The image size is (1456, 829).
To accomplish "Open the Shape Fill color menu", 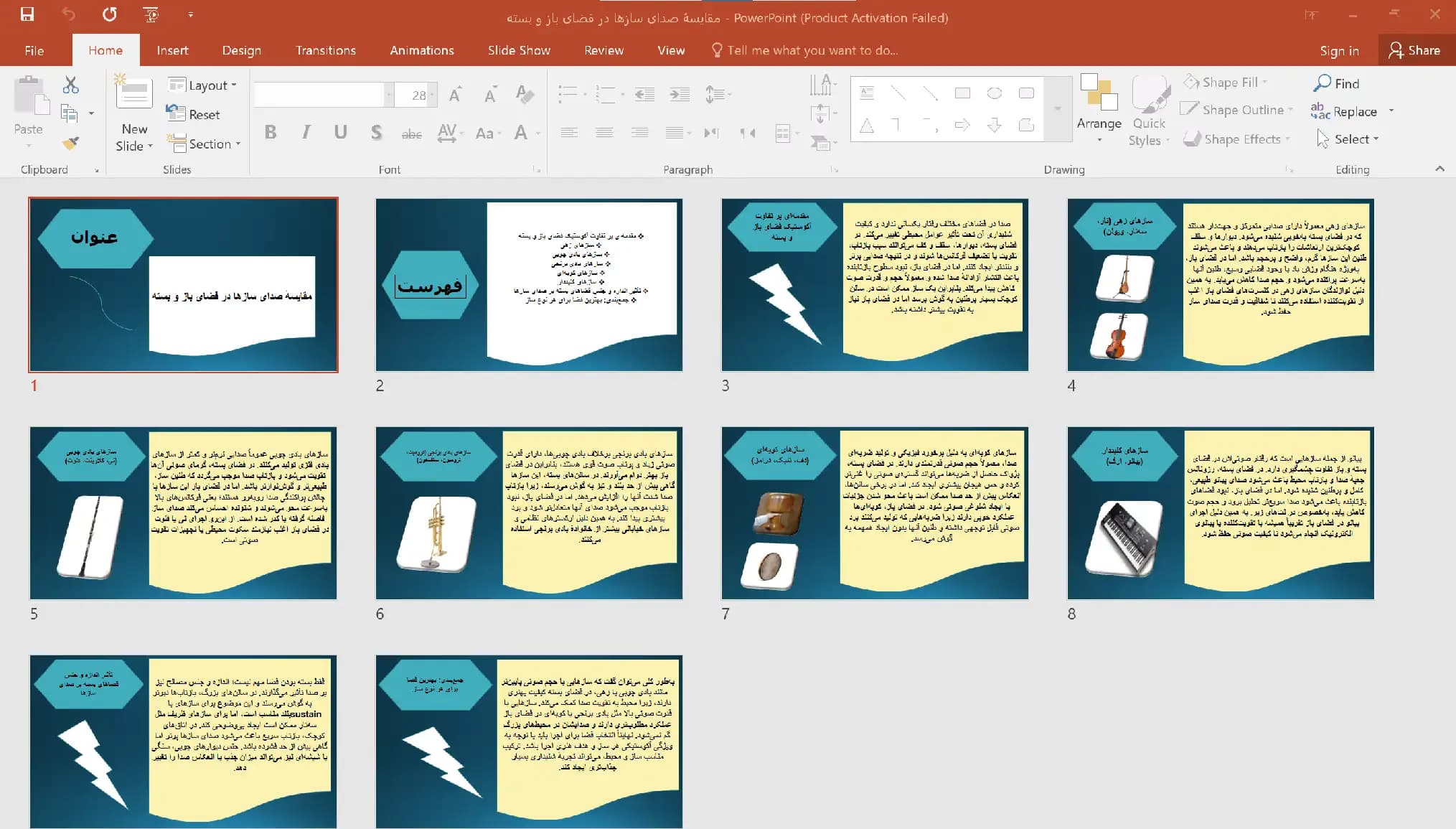I will 1226,83.
